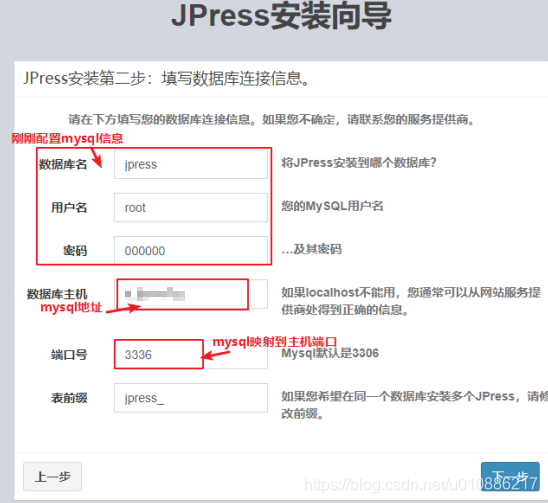Click the 表前缀 field with jpress_
The width and height of the screenshot is (548, 503).
click(191, 398)
